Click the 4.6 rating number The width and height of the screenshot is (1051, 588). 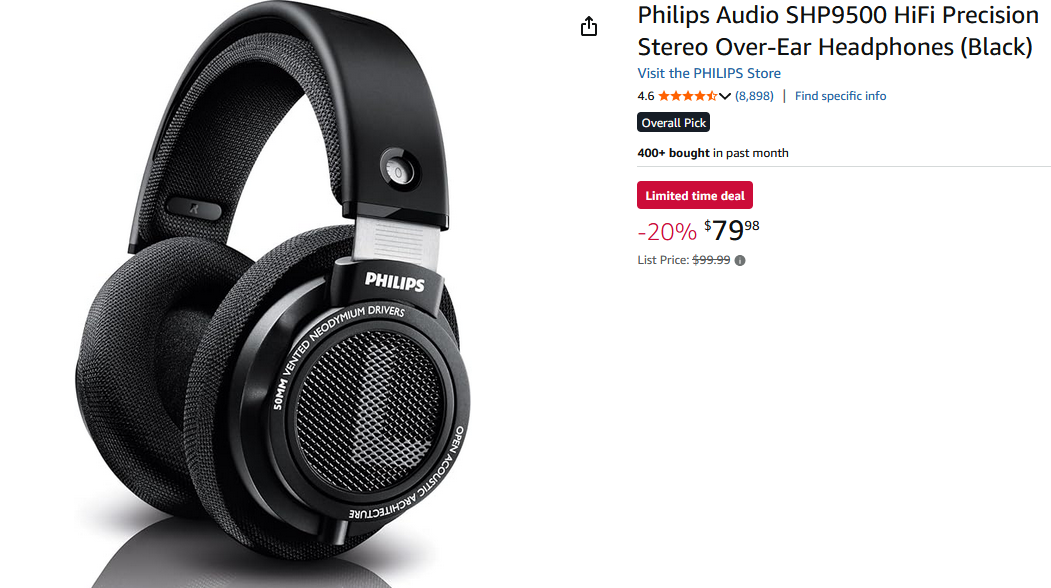point(645,96)
